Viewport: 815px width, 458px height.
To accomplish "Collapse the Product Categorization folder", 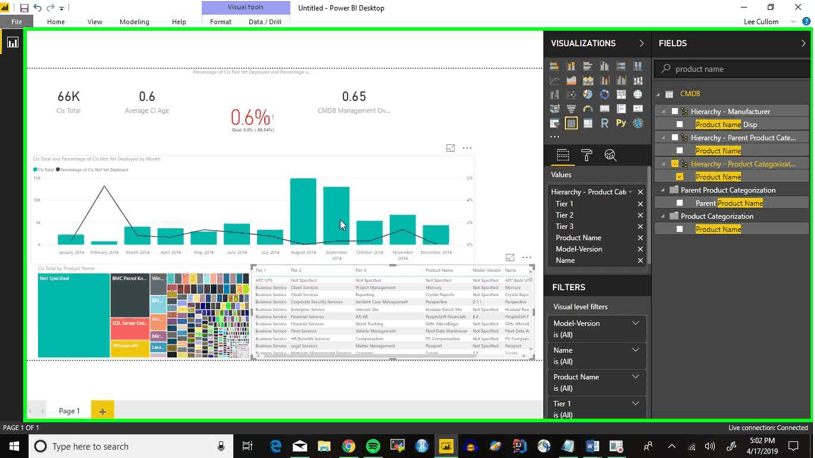I will 663,216.
